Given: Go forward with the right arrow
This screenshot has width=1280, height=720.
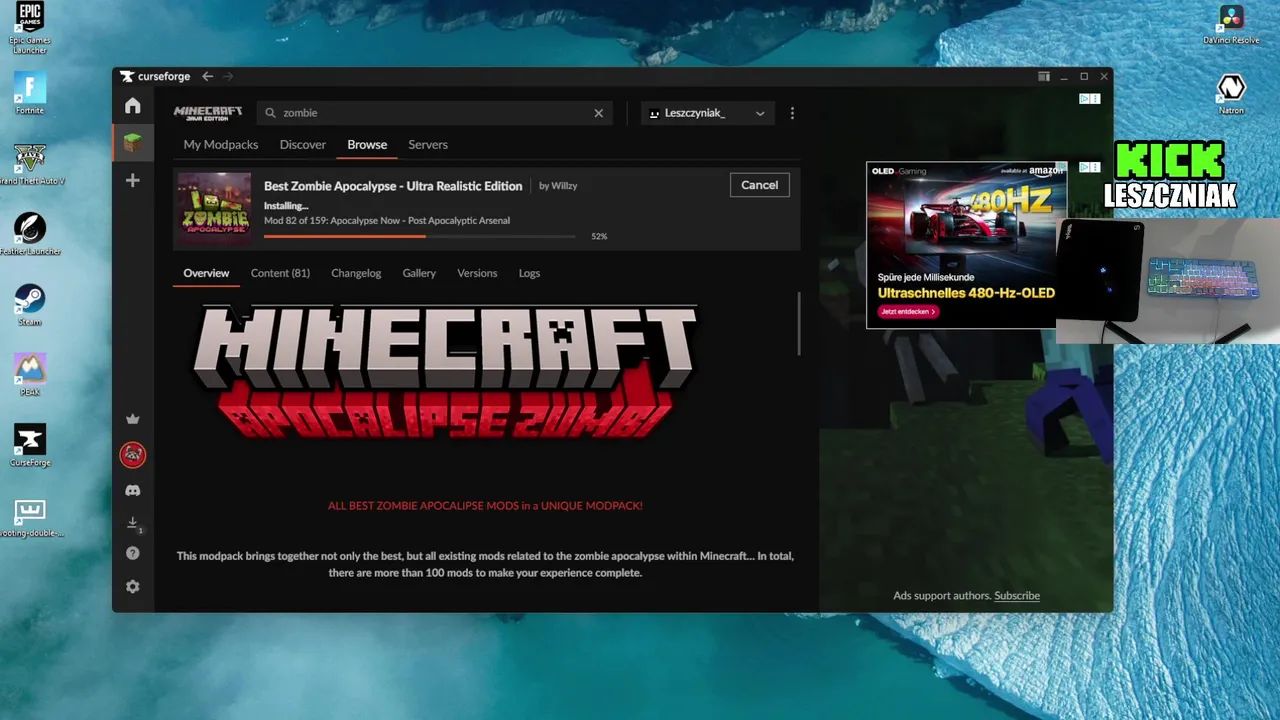Looking at the screenshot, I should point(228,76).
